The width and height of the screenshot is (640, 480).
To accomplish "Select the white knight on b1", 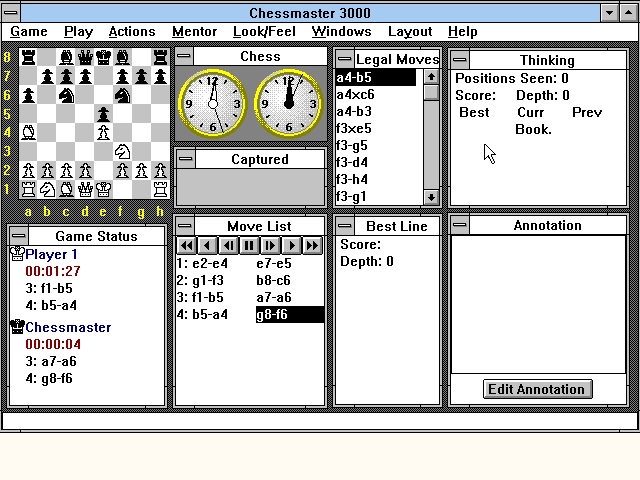I will point(47,189).
